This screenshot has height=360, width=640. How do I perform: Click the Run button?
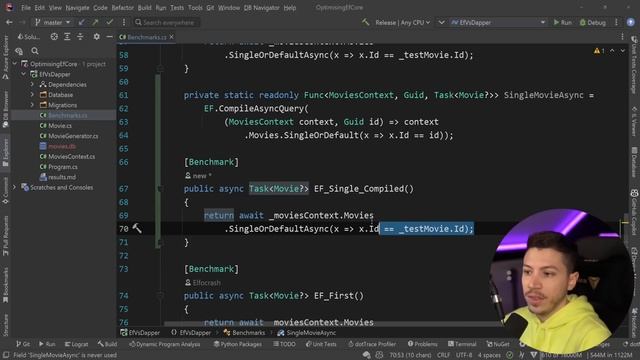pyautogui.click(x=562, y=22)
